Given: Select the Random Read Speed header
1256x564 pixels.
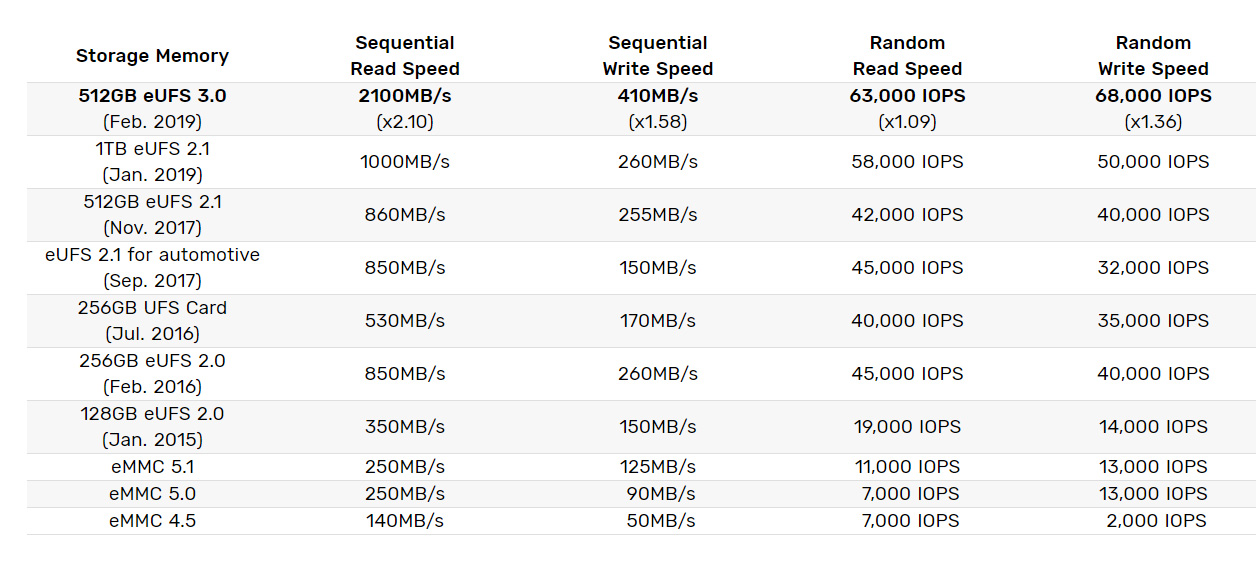Looking at the screenshot, I should pos(907,56).
